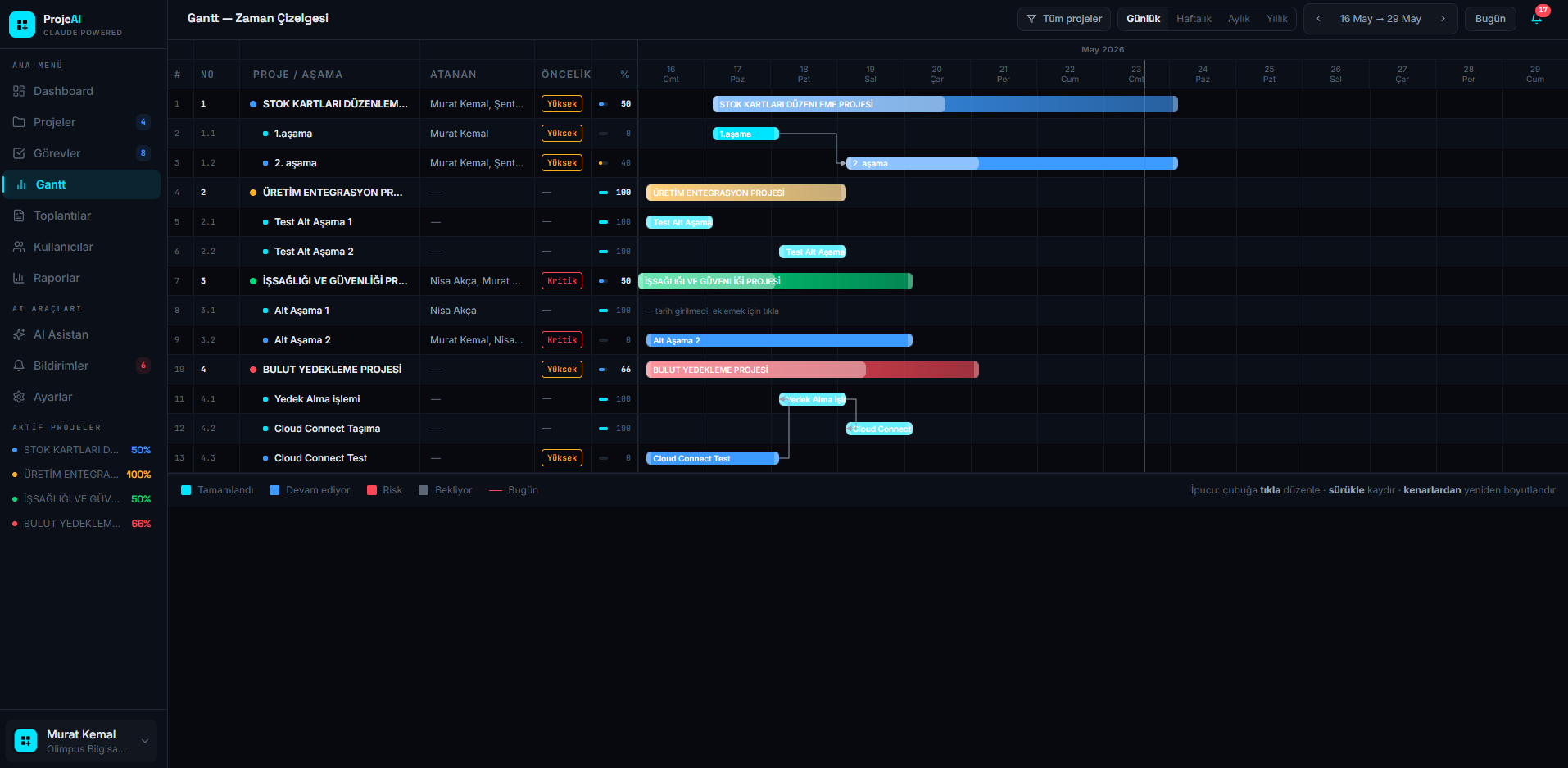The height and width of the screenshot is (768, 1568).
Task: Click Cloud Connect cyan gantt bar
Action: [x=879, y=429]
